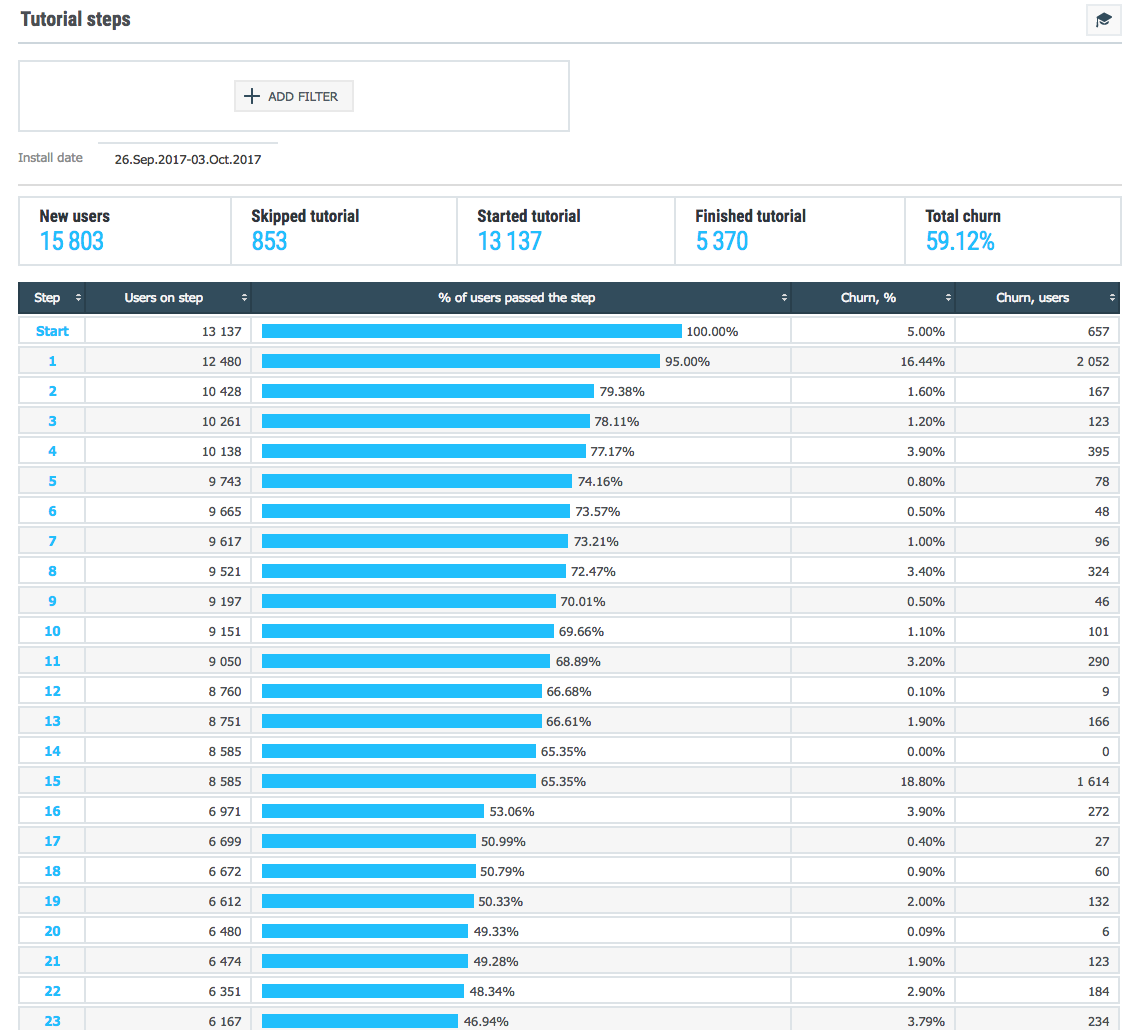Click the graduation cap tutorial icon
The width and height of the screenshot is (1128, 1030).
click(1103, 20)
